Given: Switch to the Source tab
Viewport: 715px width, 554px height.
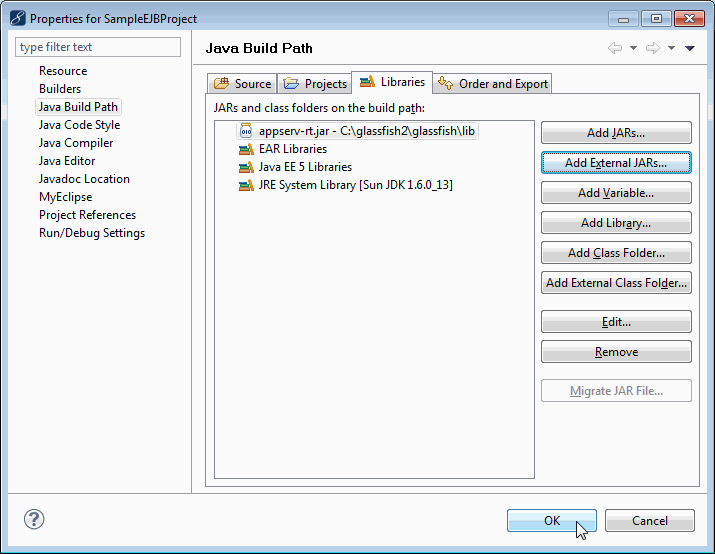Looking at the screenshot, I should pyautogui.click(x=242, y=84).
